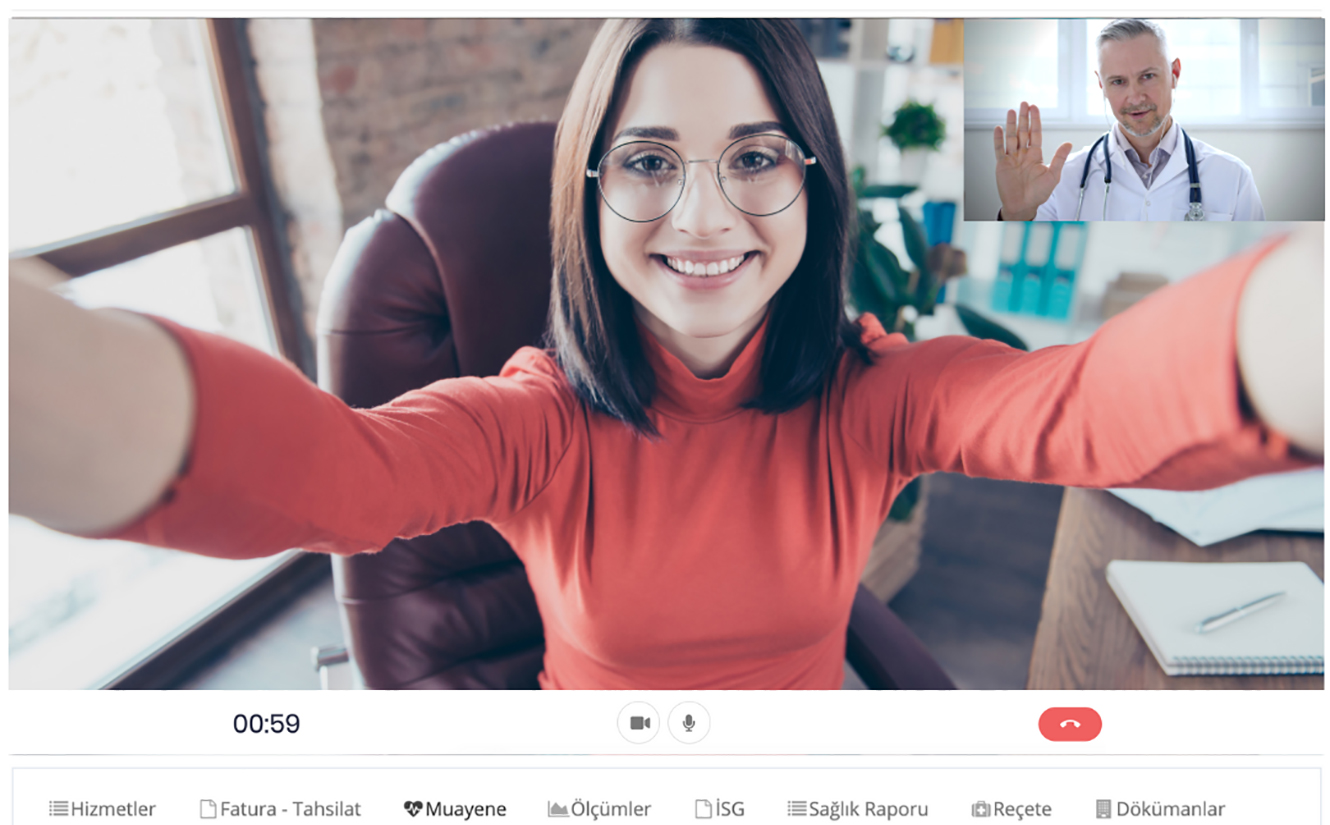Go to the Ölçümler tab

coord(611,809)
